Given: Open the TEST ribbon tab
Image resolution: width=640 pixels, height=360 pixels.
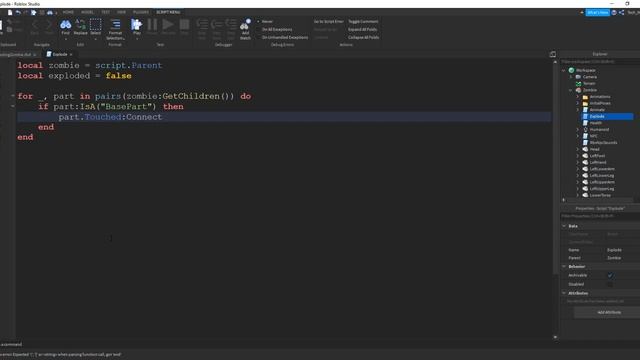Looking at the screenshot, I should (106, 12).
